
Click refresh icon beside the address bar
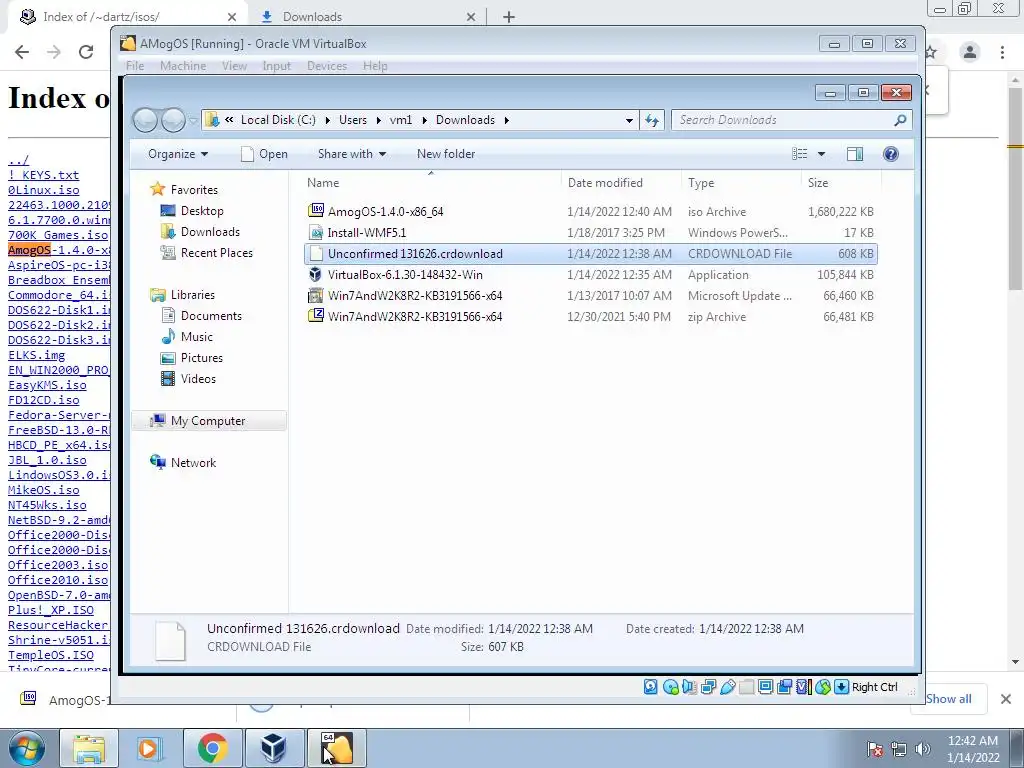(x=652, y=120)
